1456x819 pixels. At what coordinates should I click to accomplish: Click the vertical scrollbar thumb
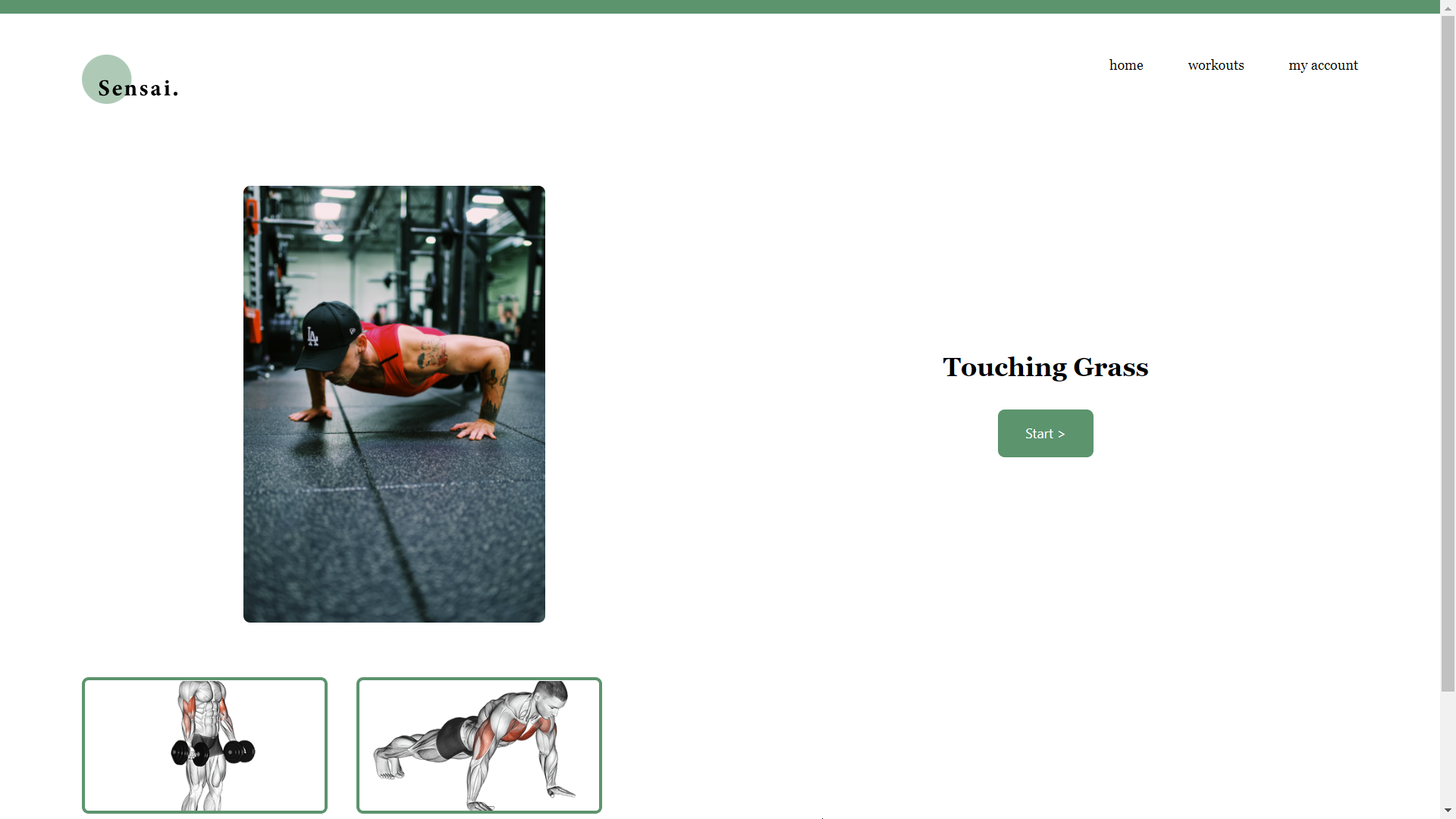click(x=1448, y=353)
